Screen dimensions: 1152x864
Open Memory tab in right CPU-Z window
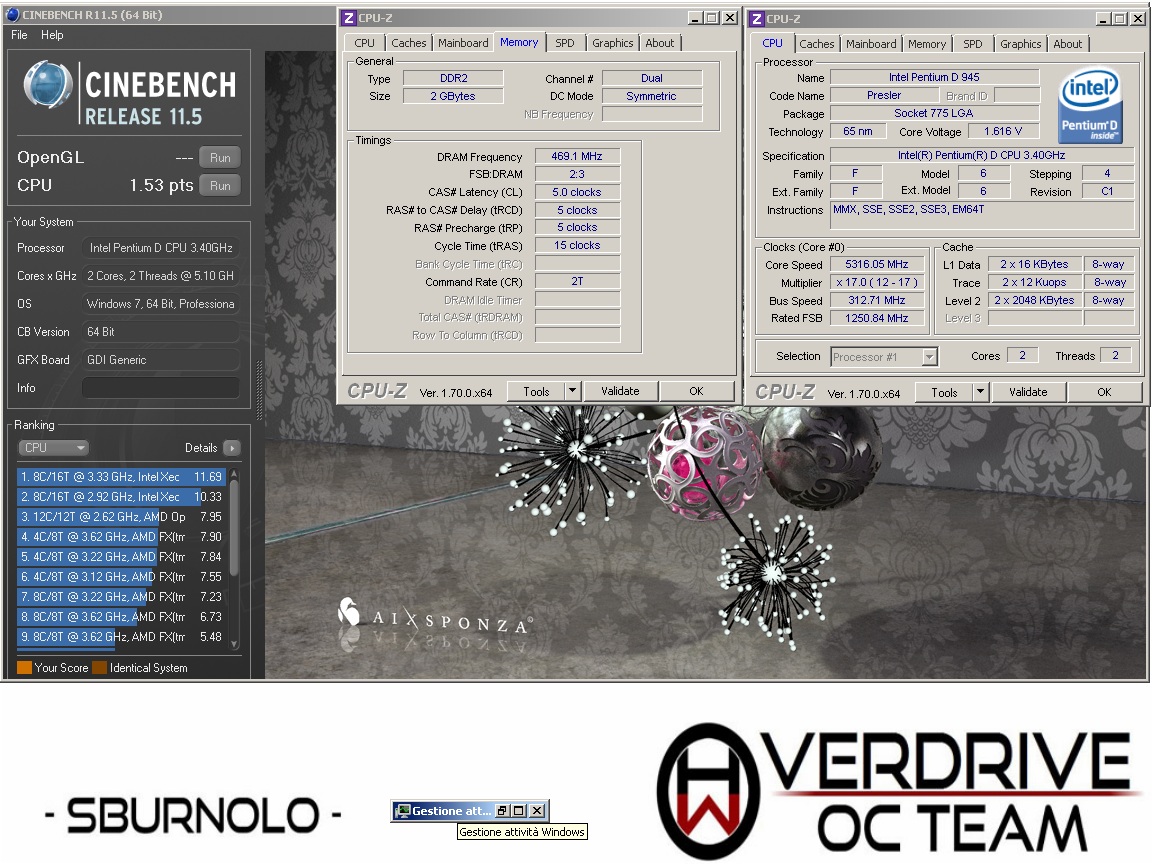pyautogui.click(x=927, y=44)
